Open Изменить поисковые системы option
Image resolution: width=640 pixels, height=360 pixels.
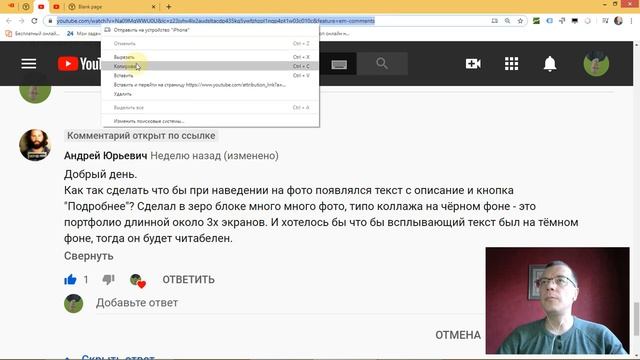click(x=210, y=121)
